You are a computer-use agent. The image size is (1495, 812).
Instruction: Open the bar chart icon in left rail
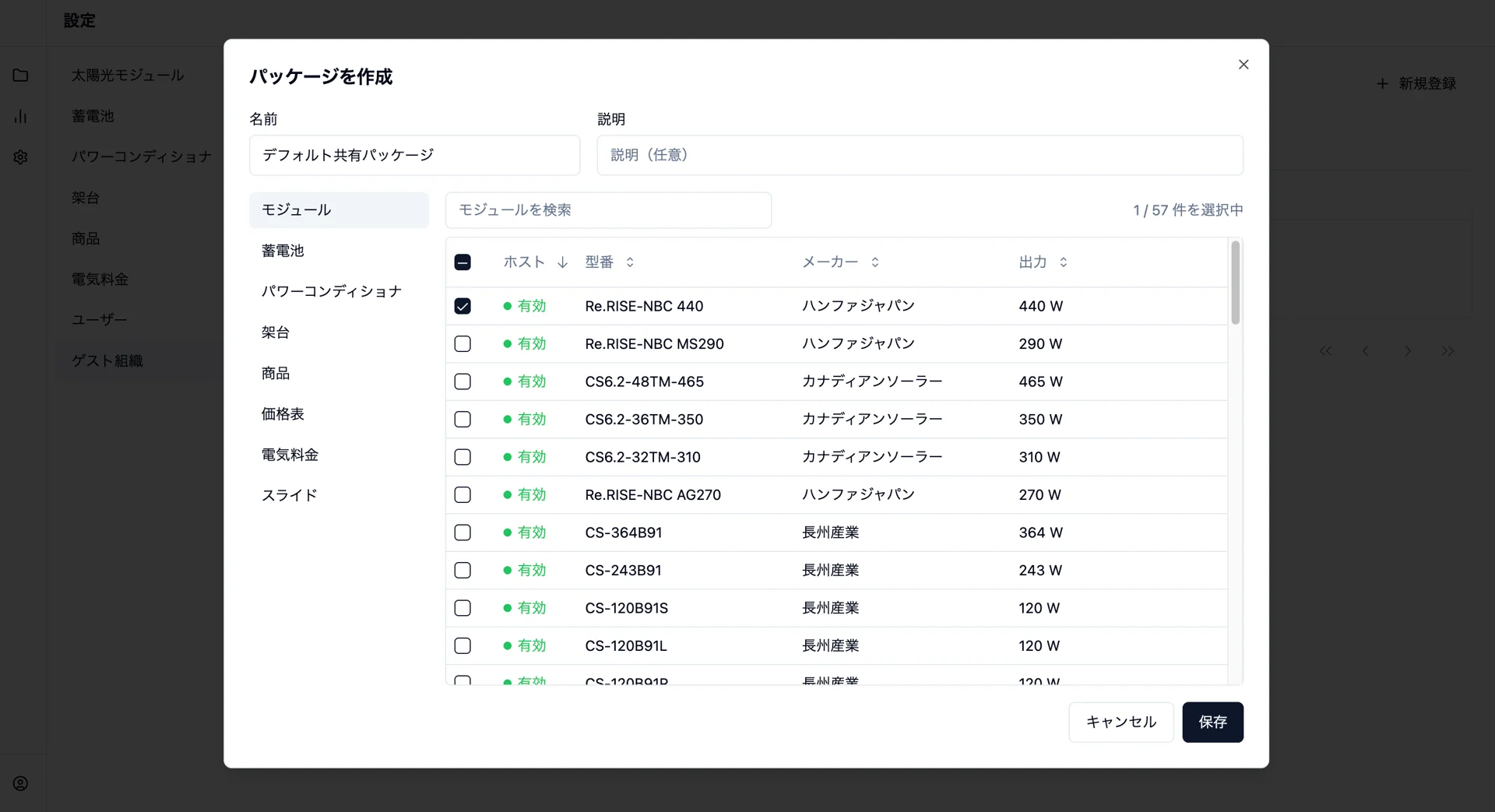pos(21,117)
